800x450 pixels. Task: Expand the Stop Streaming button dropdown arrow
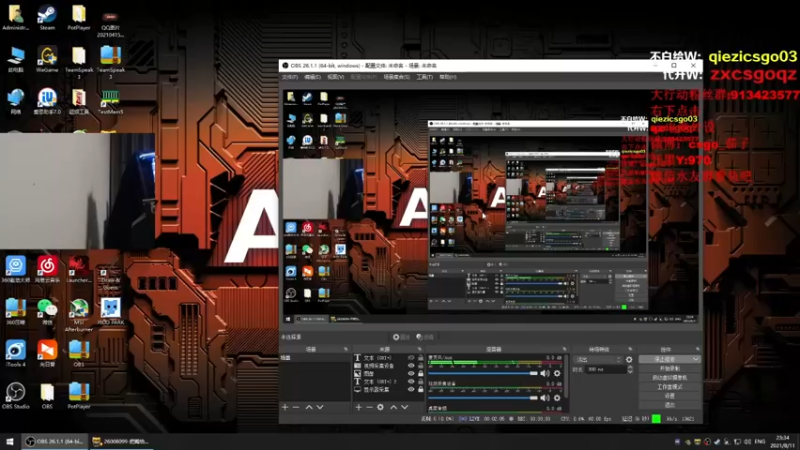tap(695, 359)
